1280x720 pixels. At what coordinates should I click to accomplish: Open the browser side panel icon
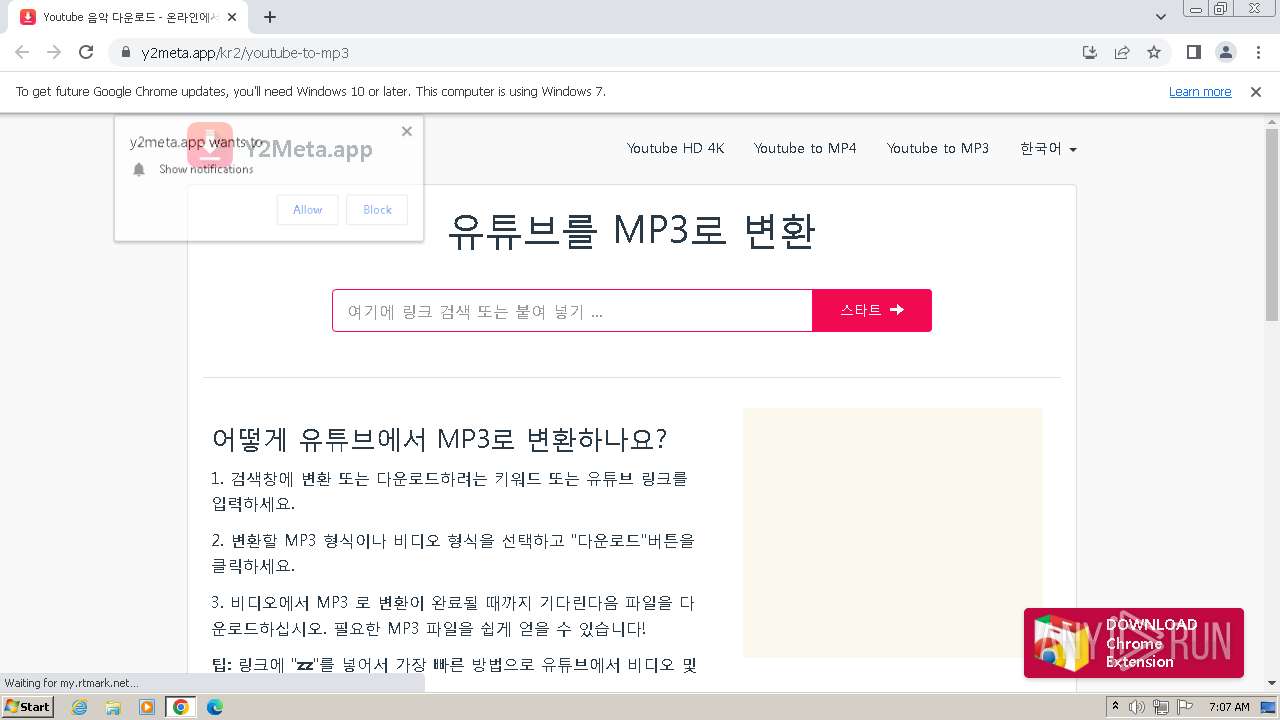(1193, 52)
